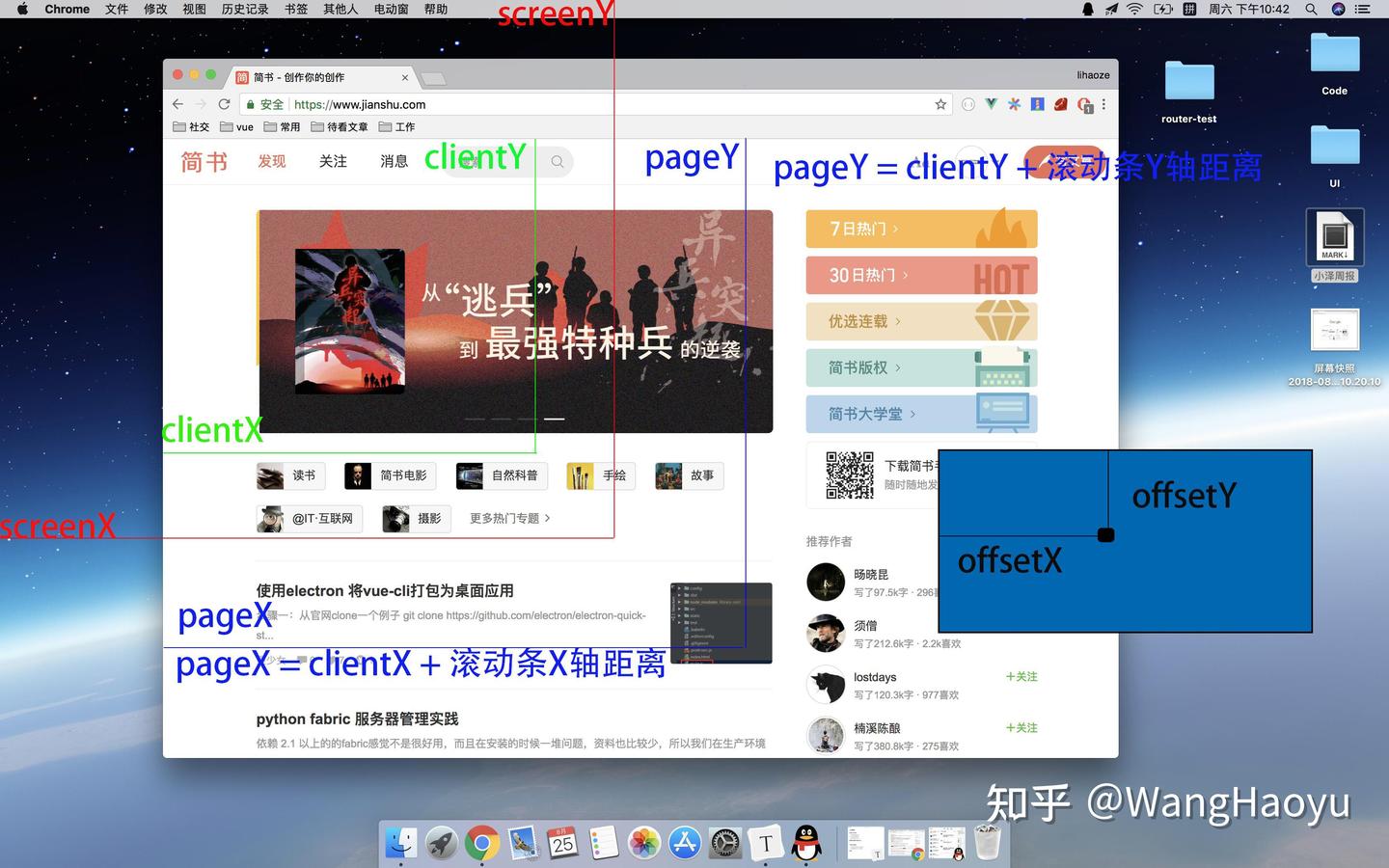The image size is (1389, 868).
Task: Open the 常用 bookmarks folder
Action: pos(282,125)
